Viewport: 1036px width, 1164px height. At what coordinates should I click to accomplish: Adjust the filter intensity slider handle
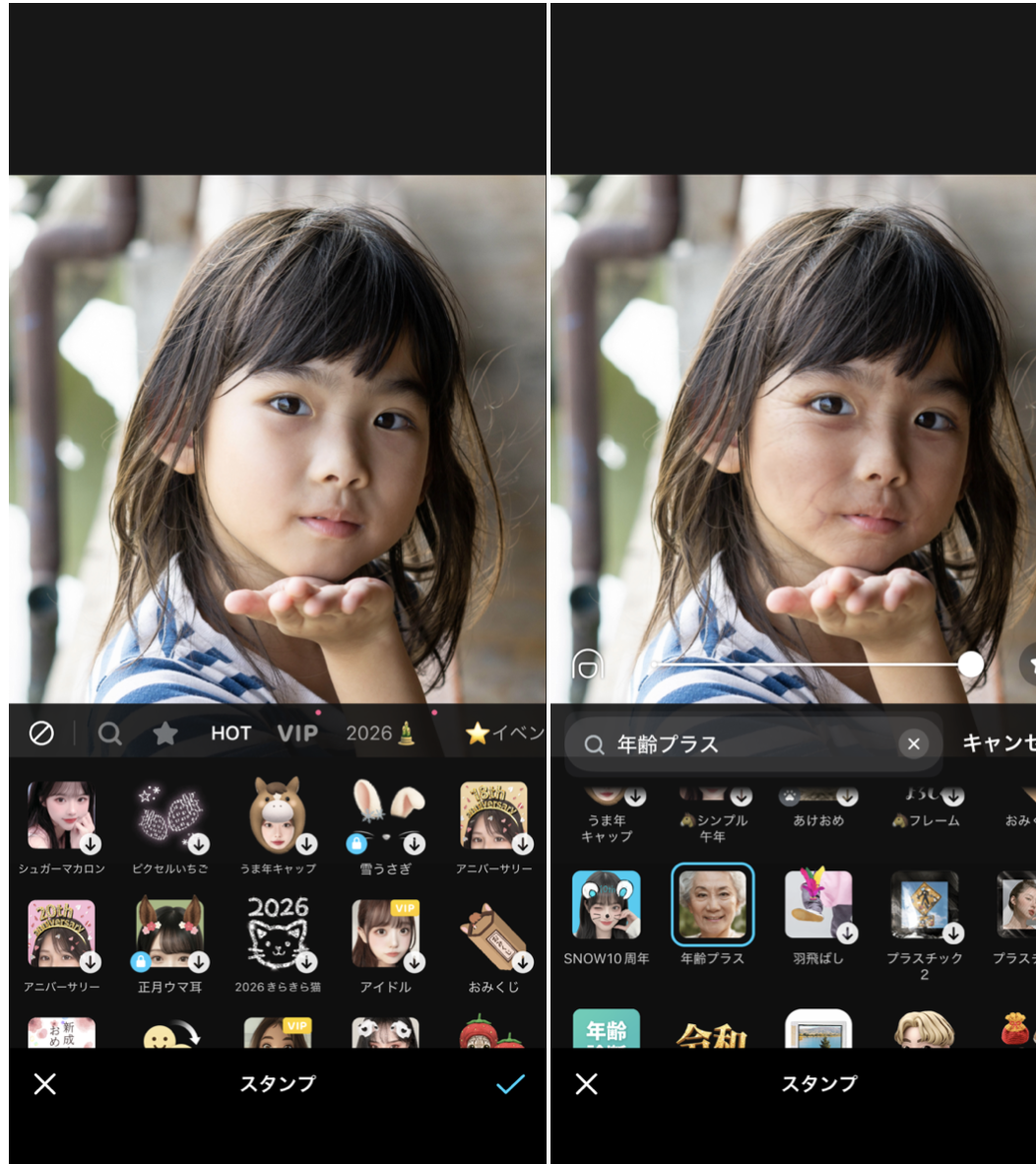(x=971, y=665)
